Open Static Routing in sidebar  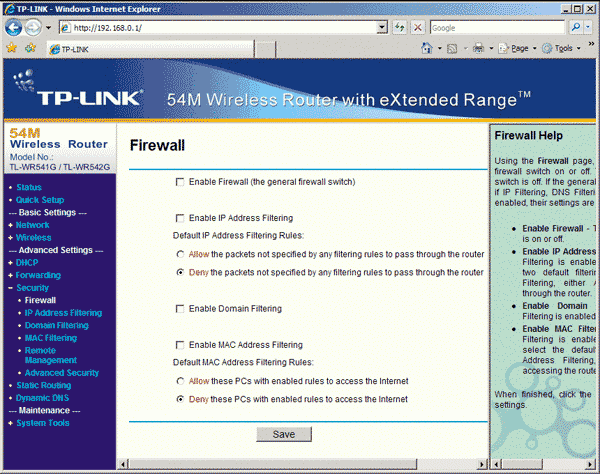click(x=44, y=385)
